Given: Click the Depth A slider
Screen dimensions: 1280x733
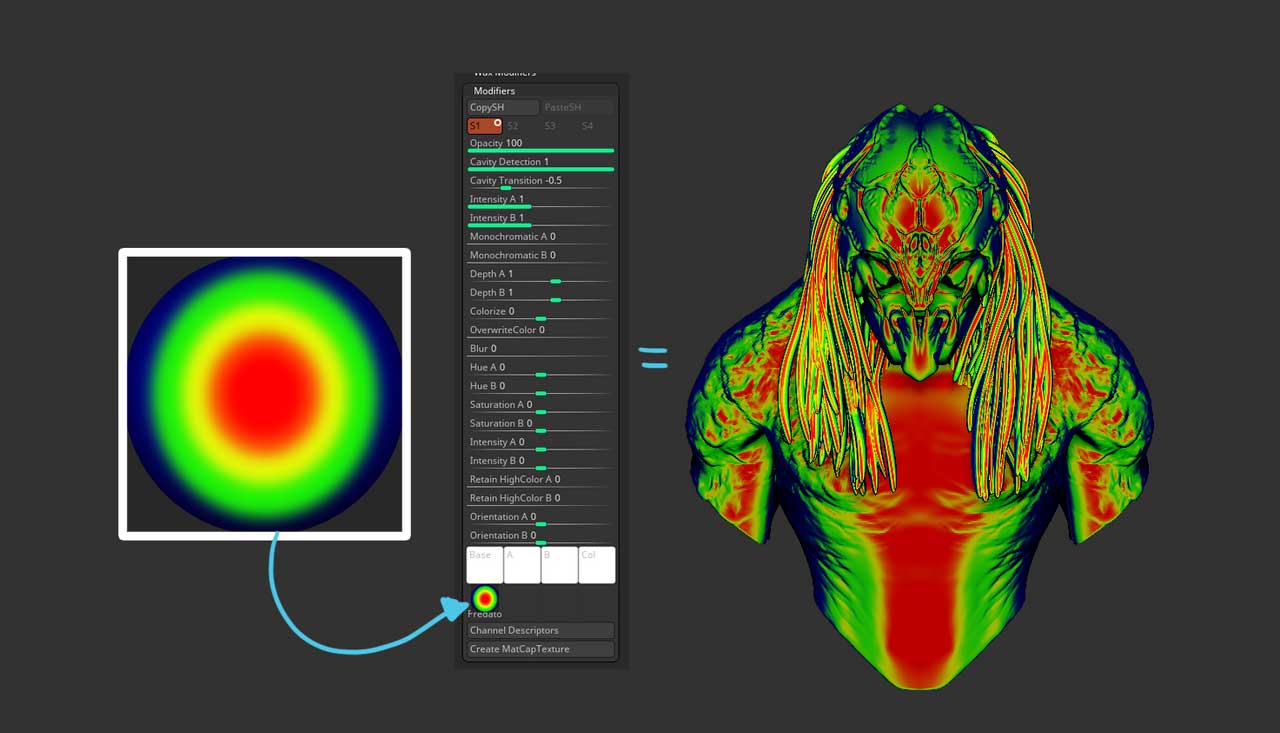Looking at the screenshot, I should [541, 275].
